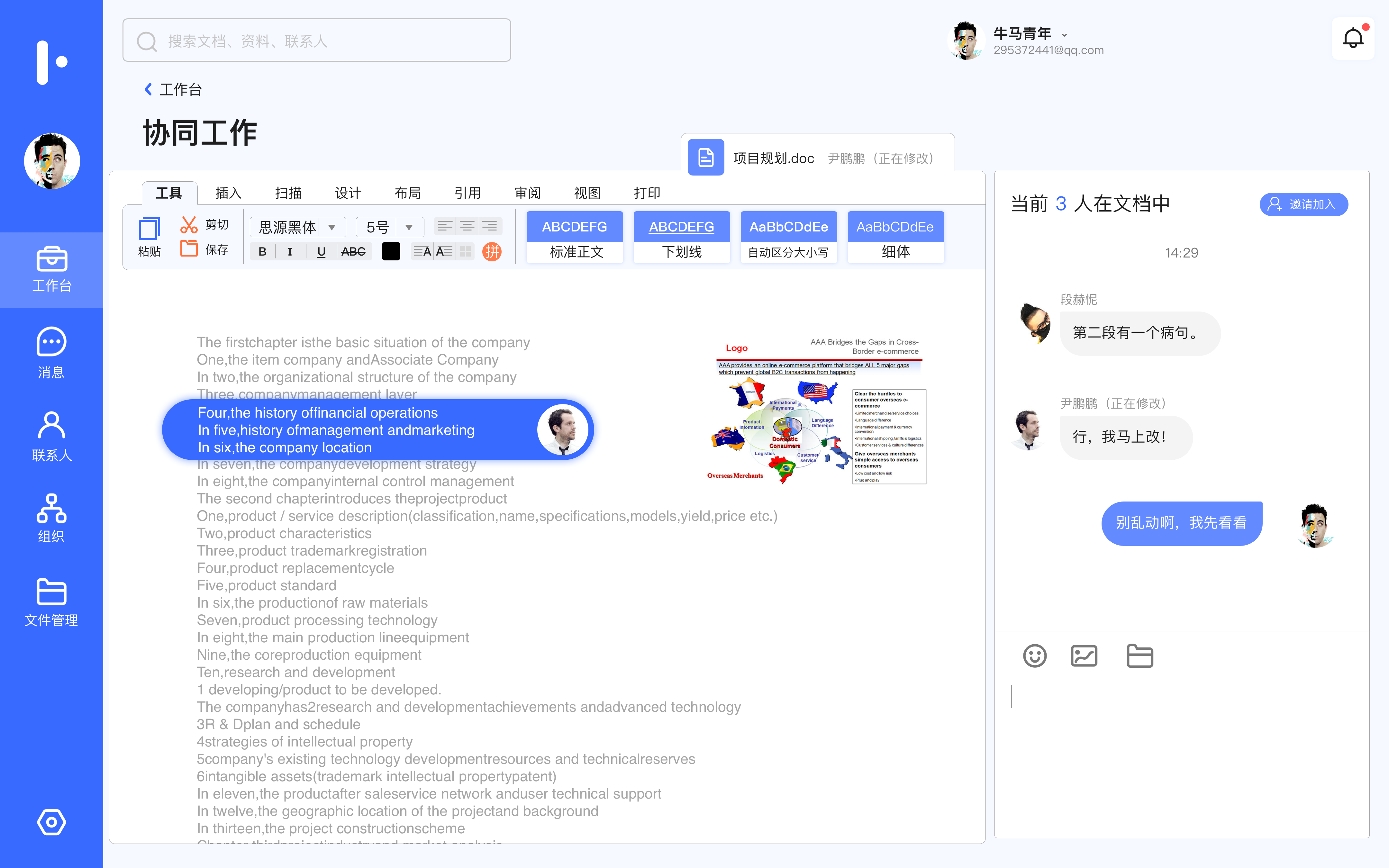This screenshot has height=868, width=1389.
Task: Open the notification bell
Action: [1353, 39]
